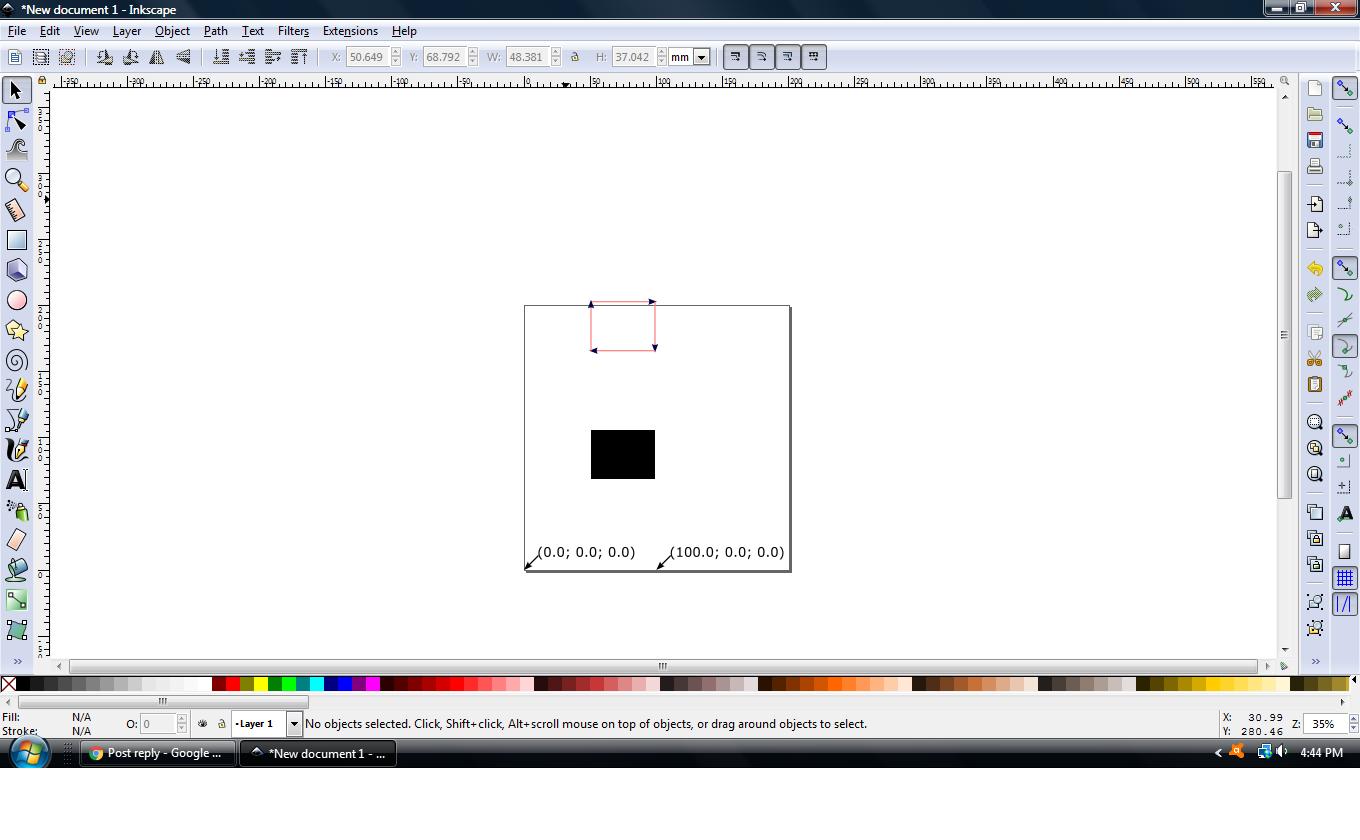Toggle Enable snapping at top of snap bar
This screenshot has width=1360, height=840.
[1345, 89]
